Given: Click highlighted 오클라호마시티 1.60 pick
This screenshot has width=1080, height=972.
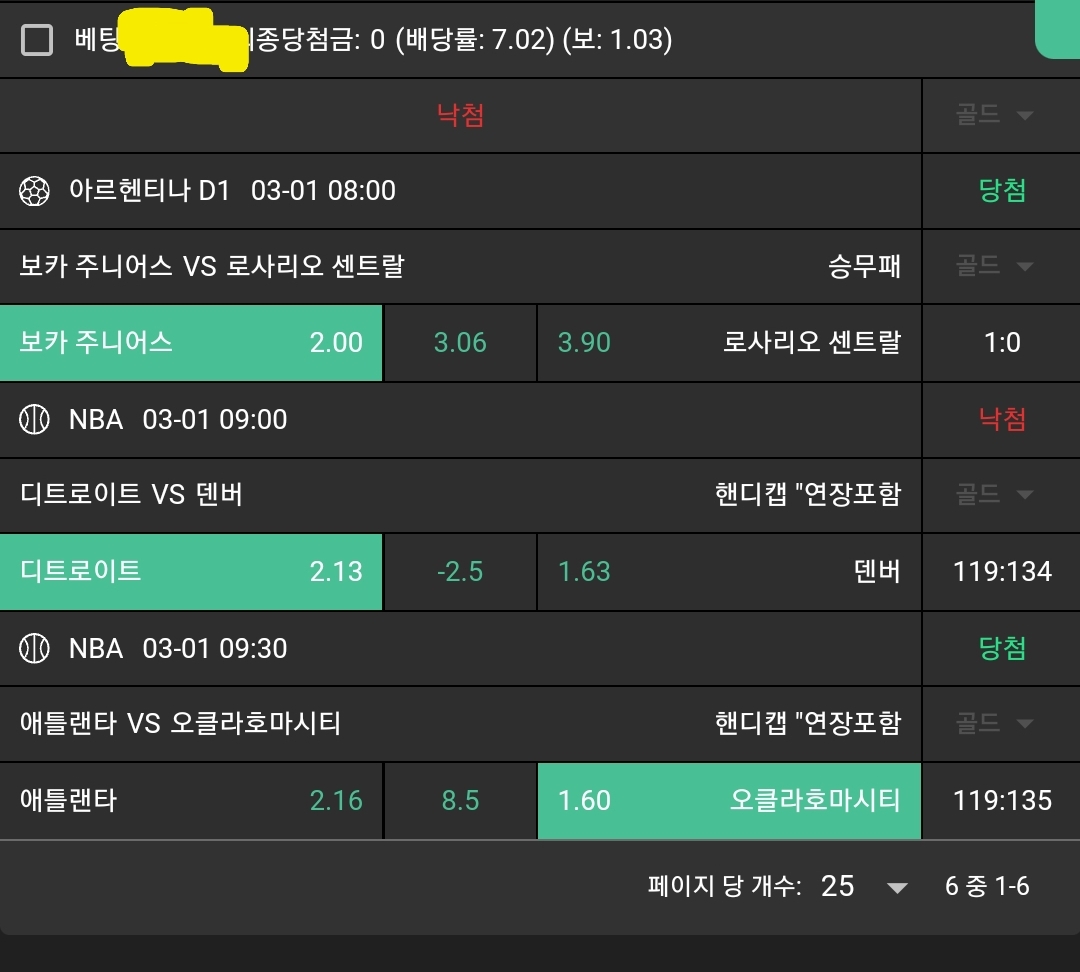Looking at the screenshot, I should 728,801.
